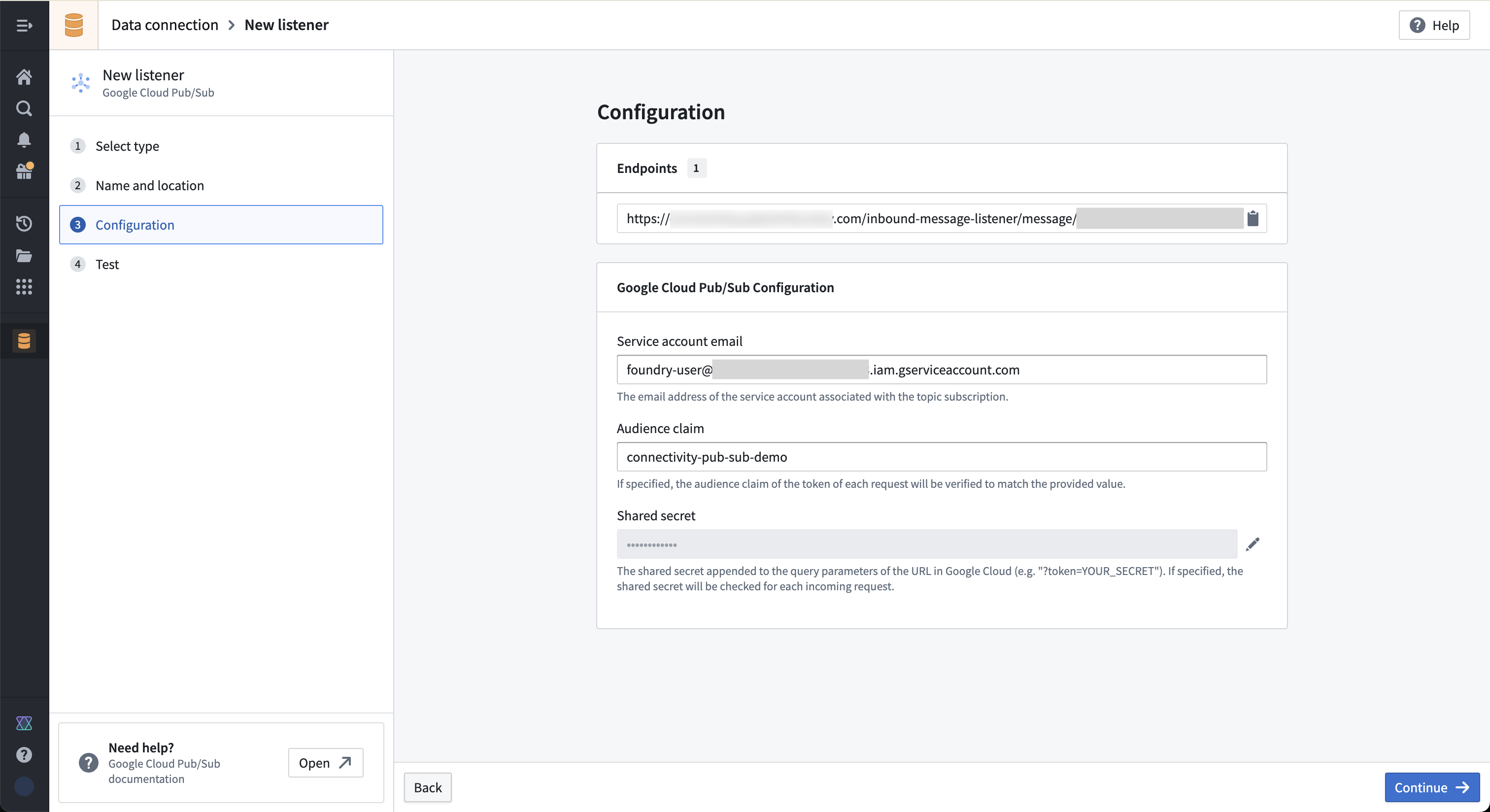Copy endpoint URL with clipboard icon
Screen dimensions: 1490x812
[x=1253, y=219]
